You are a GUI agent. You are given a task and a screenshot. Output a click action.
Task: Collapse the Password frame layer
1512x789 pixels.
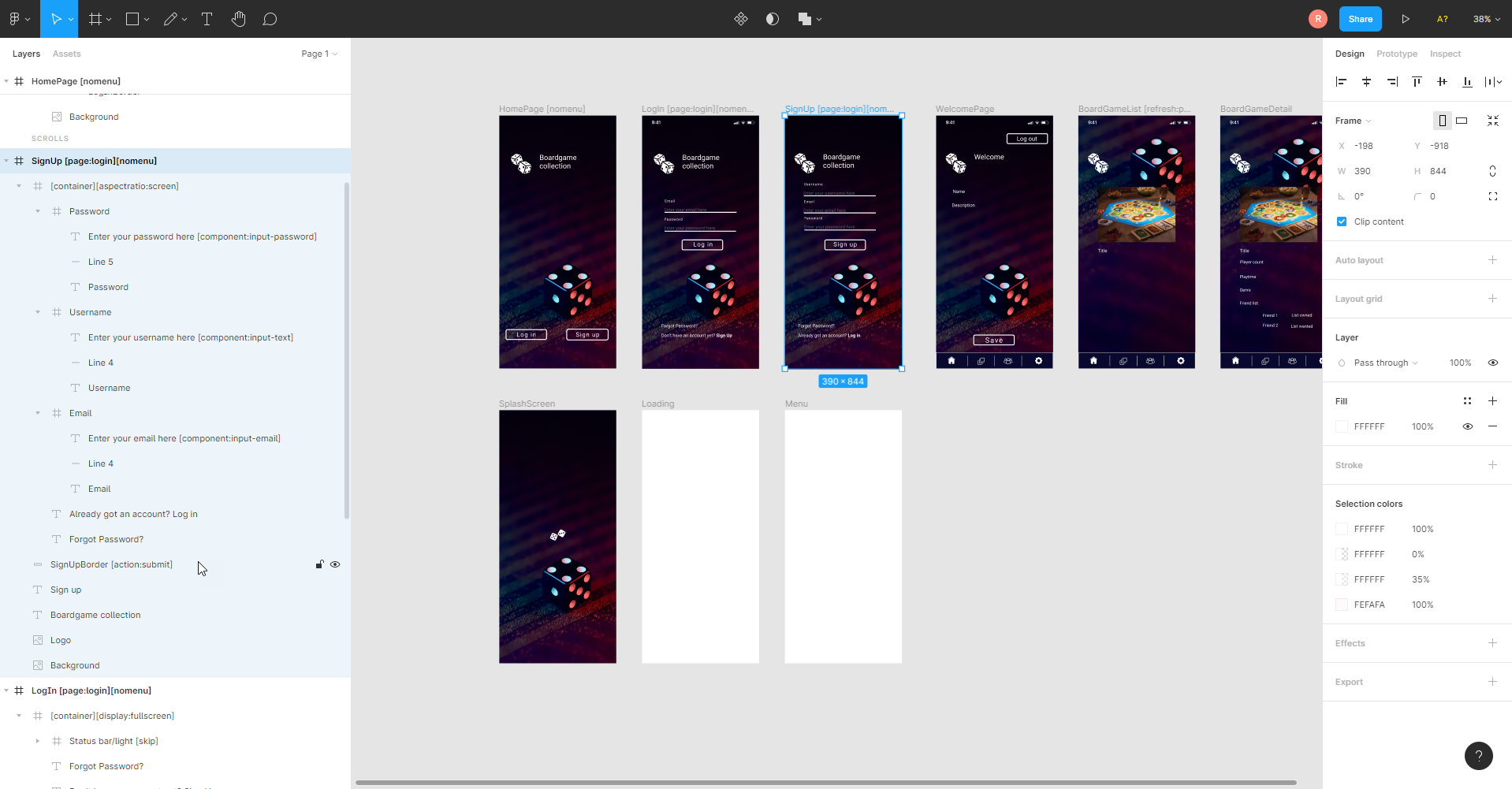point(38,211)
